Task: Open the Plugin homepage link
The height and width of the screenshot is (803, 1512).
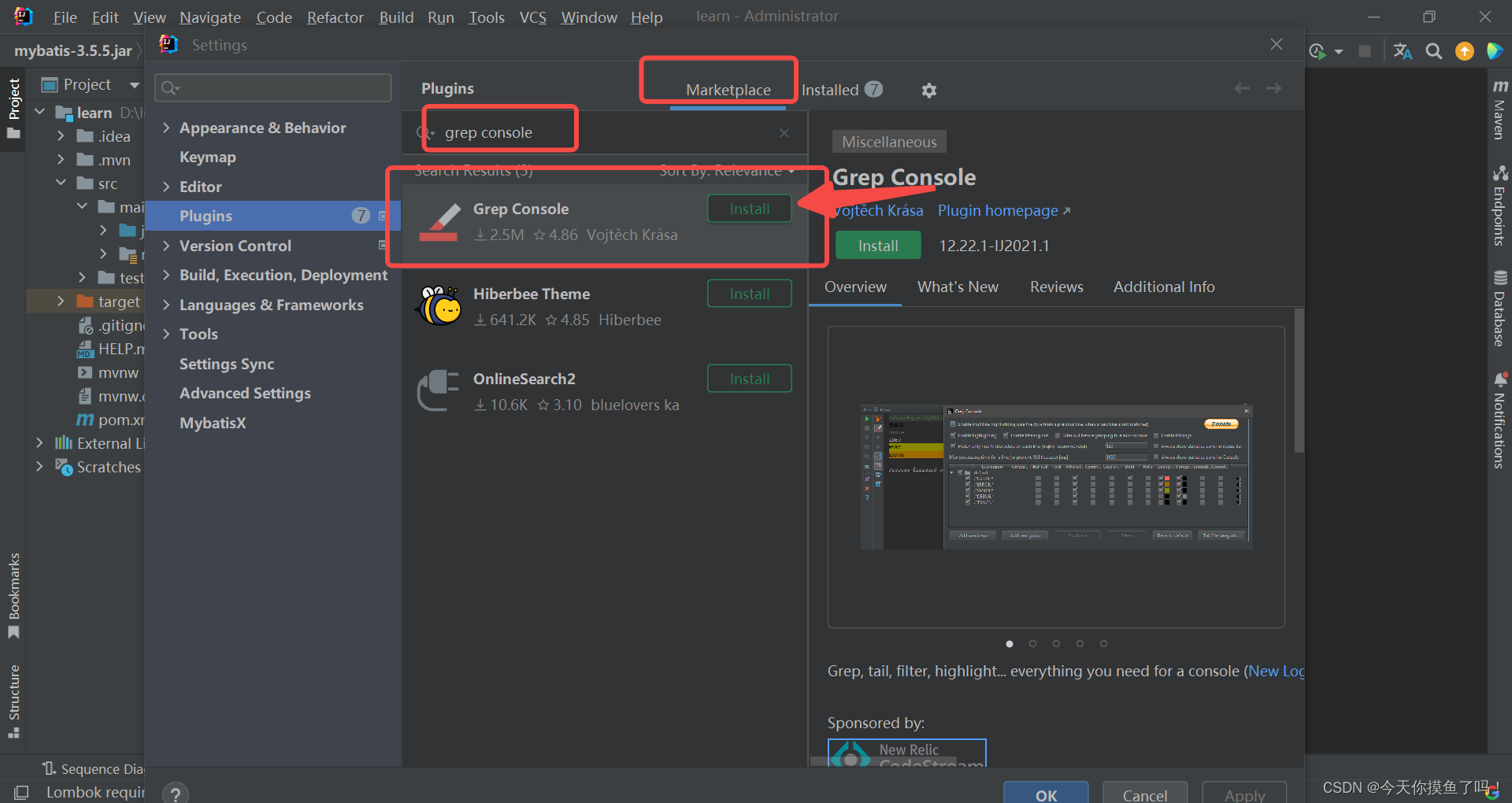Action: (x=997, y=210)
